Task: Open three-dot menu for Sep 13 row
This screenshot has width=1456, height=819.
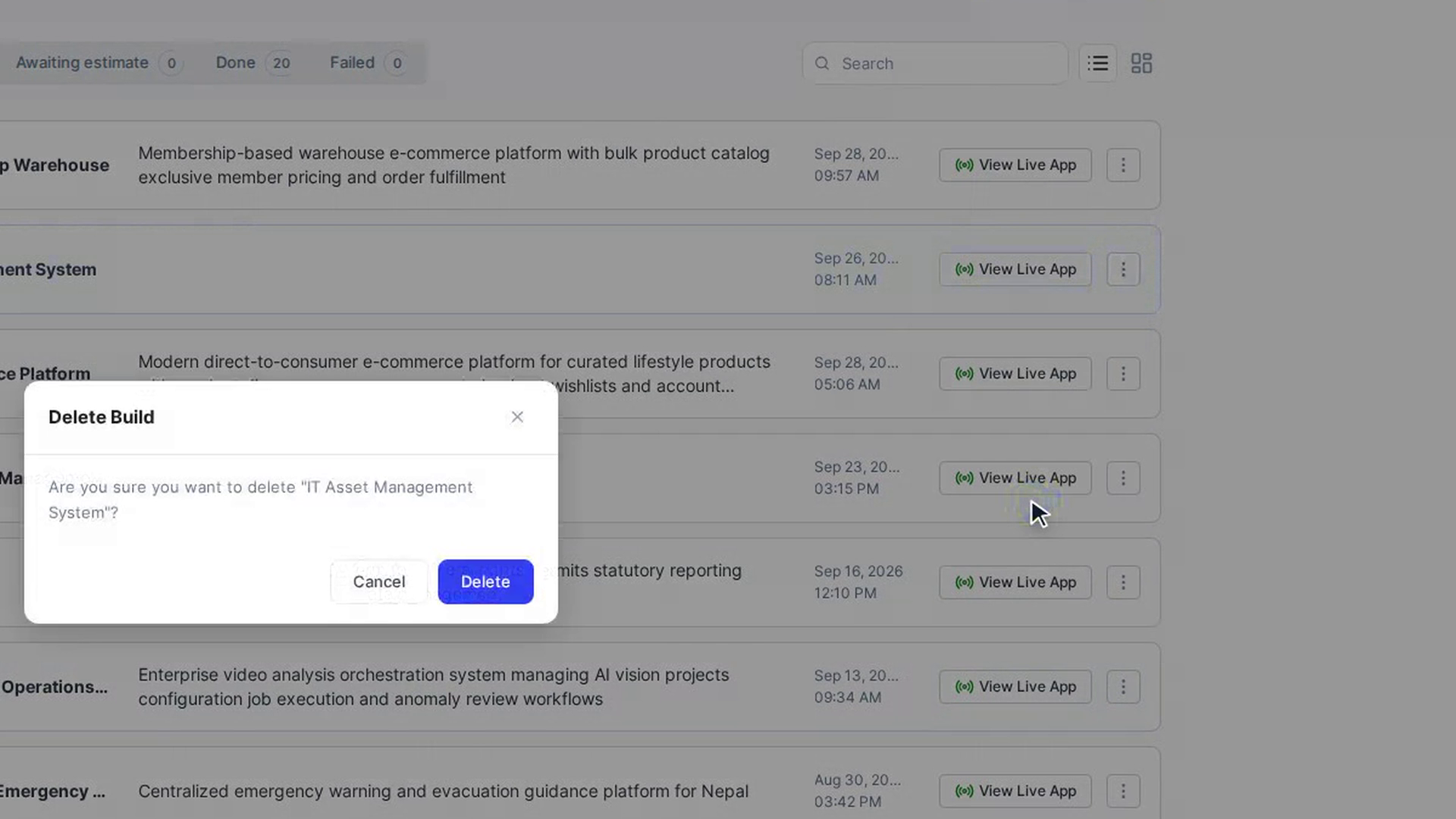Action: pos(1123,686)
